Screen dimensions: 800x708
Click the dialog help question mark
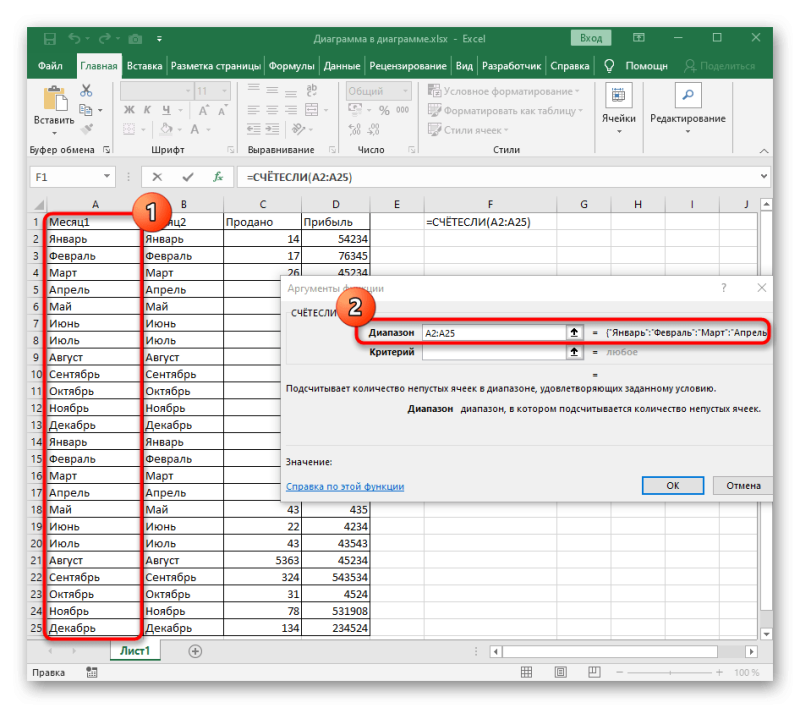(723, 288)
